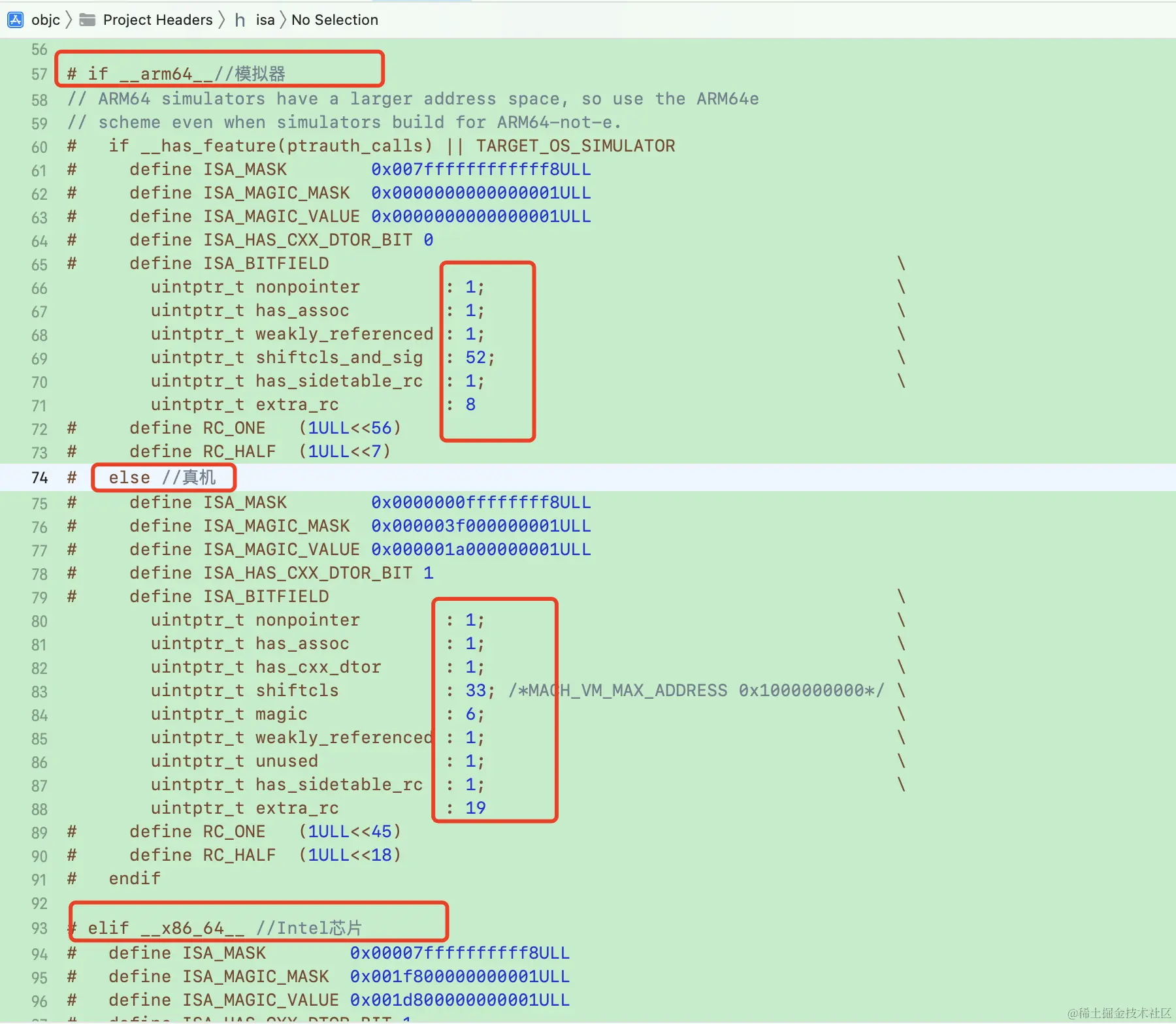Image resolution: width=1176 pixels, height=1024 pixels.
Task: Click 'ISA_BITFIELD' on line 65
Action: pos(266,263)
